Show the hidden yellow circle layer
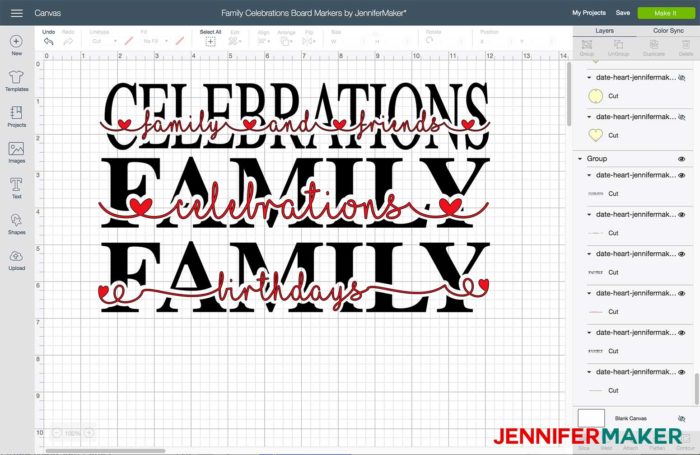 682,78
